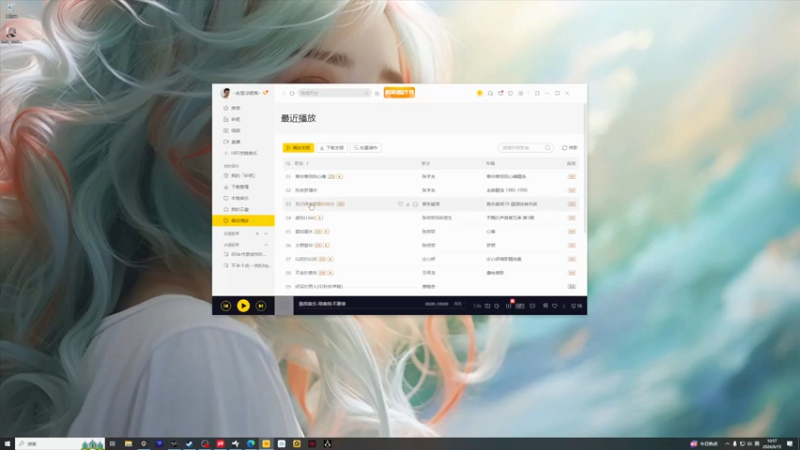This screenshot has height=450, width=800.
Task: Open the play queue icon showing 16
Action: point(577,306)
